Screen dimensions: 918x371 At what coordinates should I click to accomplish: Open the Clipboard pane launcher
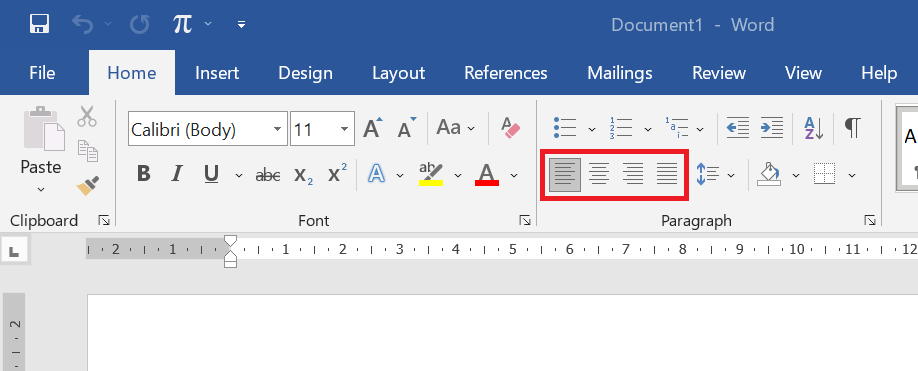(104, 220)
